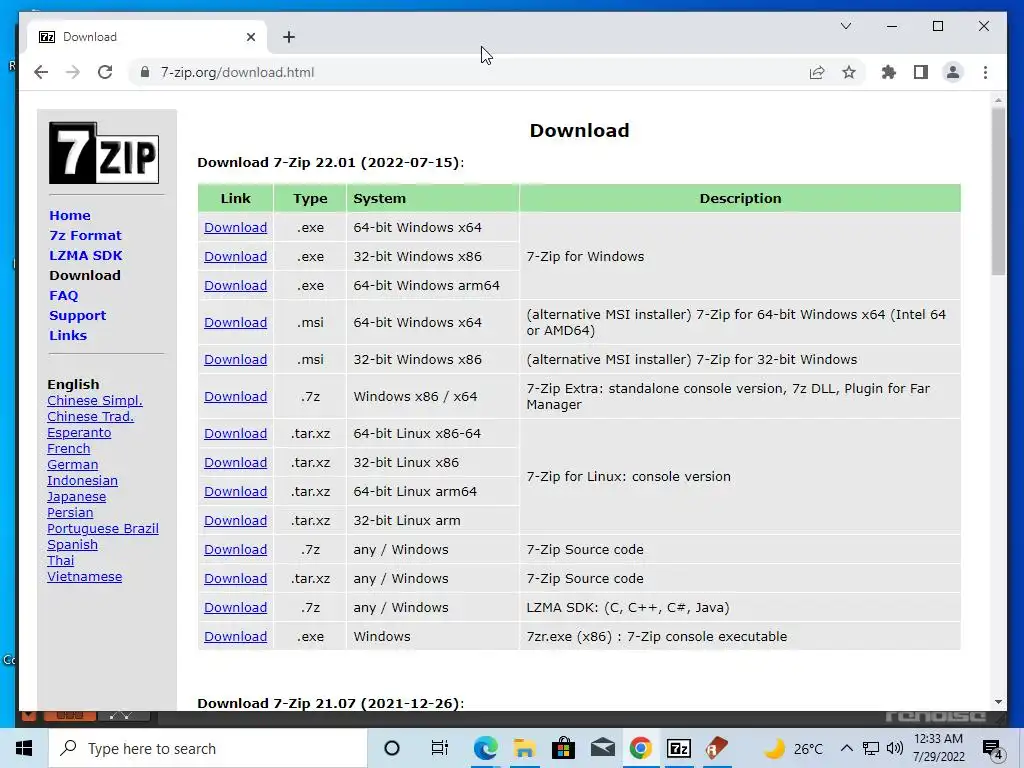This screenshot has height=768, width=1024.
Task: Switch to Chrome in the taskbar
Action: click(641, 748)
